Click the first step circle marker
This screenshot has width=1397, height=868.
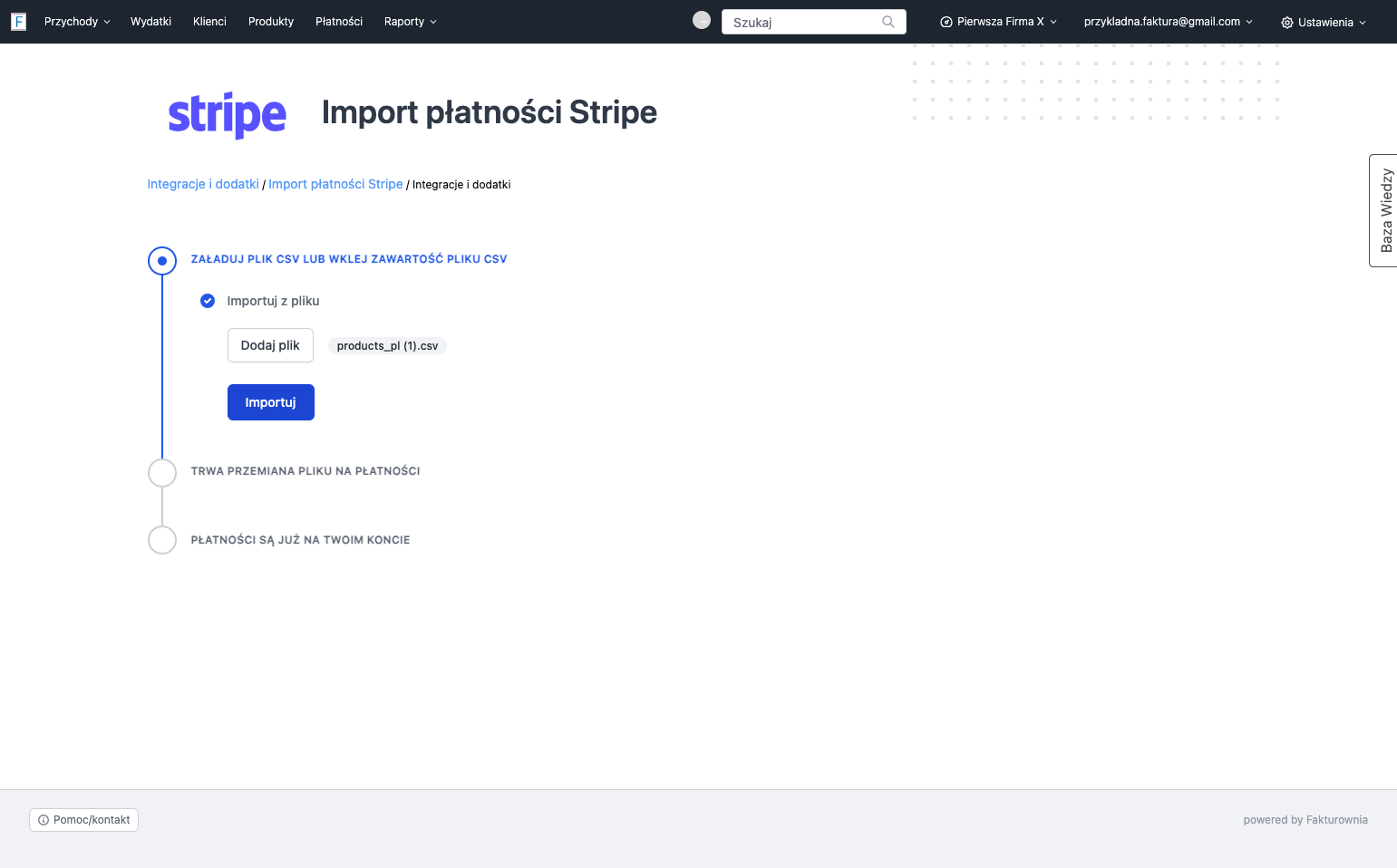coord(162,261)
